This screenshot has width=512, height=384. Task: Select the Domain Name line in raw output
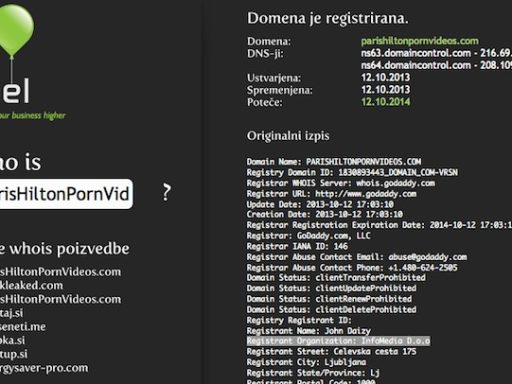334,162
